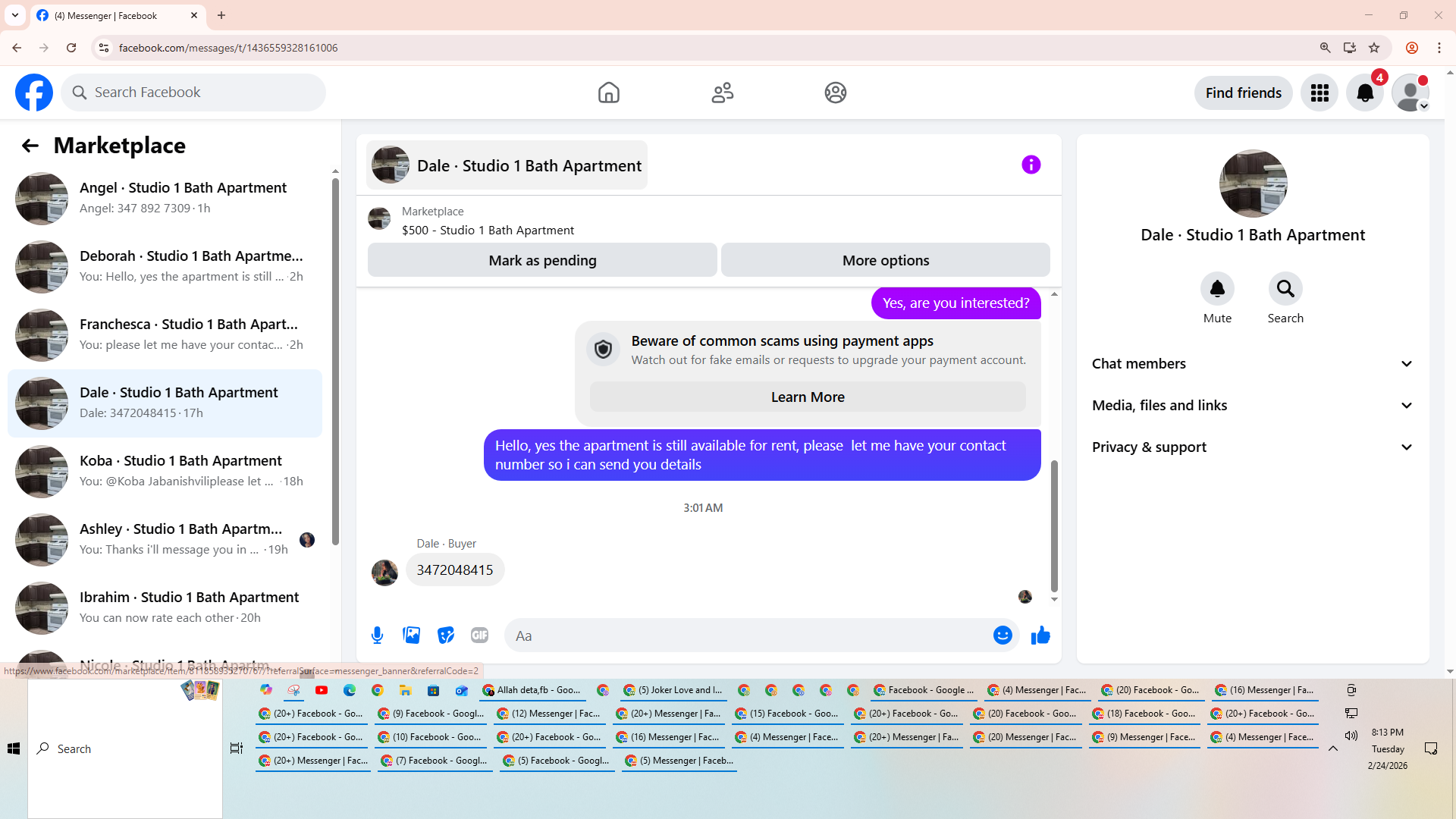Open the sticker picker icon
Screen dimensions: 1456x819
point(446,635)
